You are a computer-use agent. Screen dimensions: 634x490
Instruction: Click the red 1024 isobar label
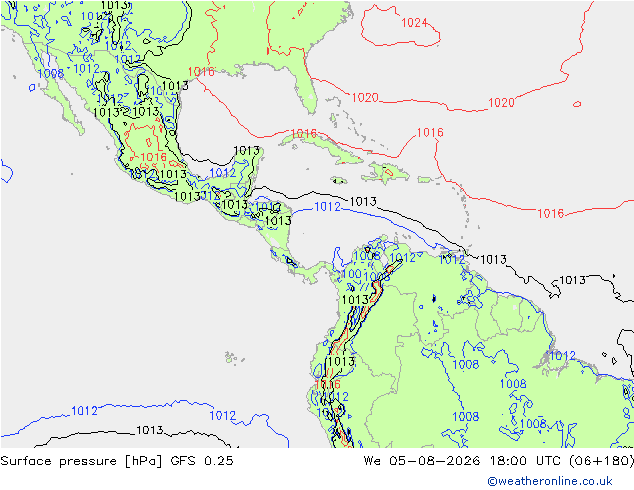click(x=414, y=23)
